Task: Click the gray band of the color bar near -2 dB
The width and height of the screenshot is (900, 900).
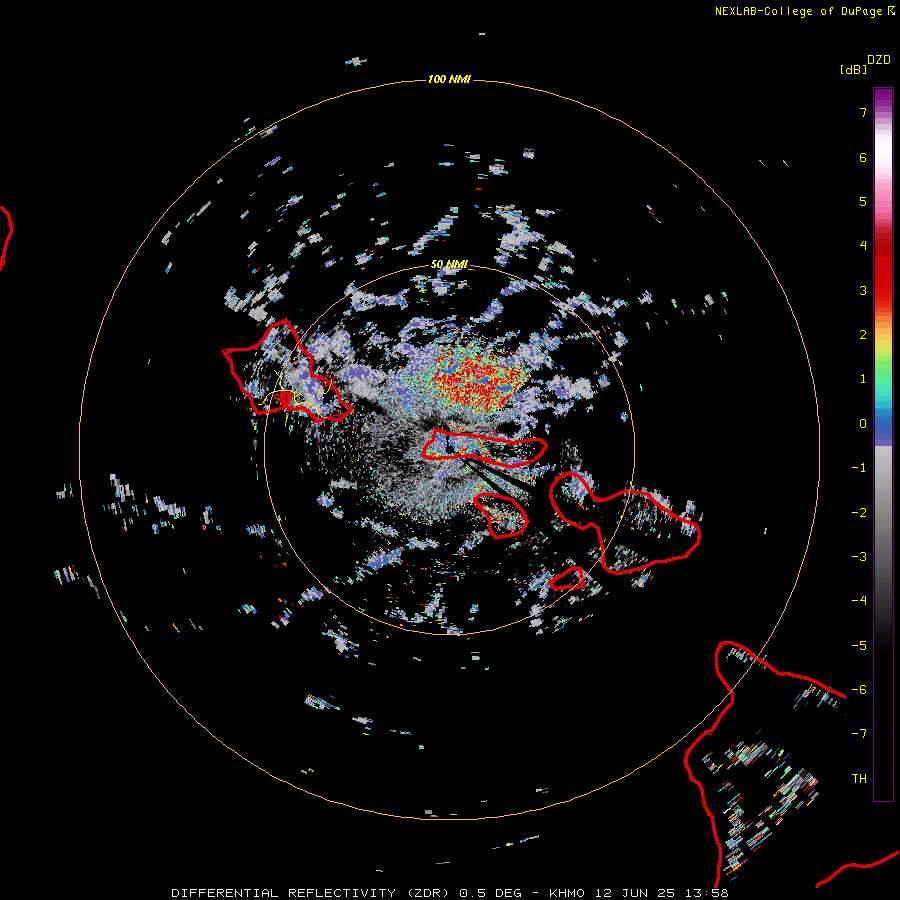Action: tap(883, 511)
